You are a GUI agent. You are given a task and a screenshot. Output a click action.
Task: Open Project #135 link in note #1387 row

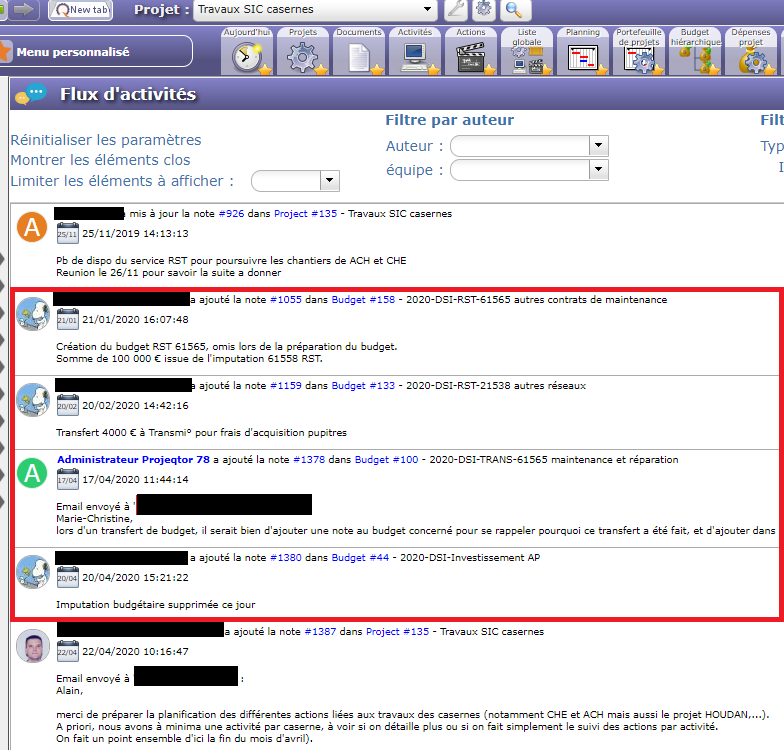click(398, 632)
